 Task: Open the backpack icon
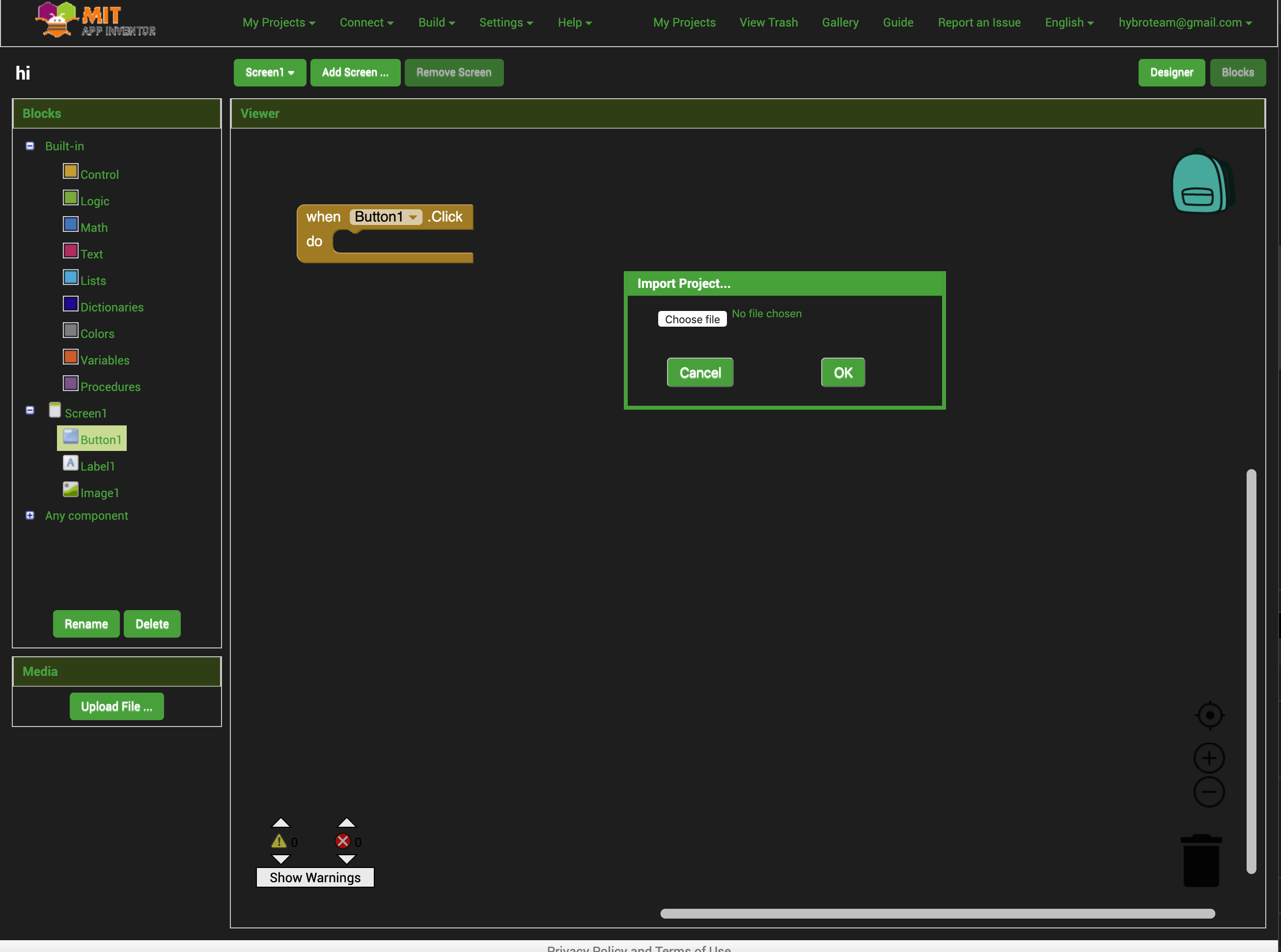click(1202, 183)
